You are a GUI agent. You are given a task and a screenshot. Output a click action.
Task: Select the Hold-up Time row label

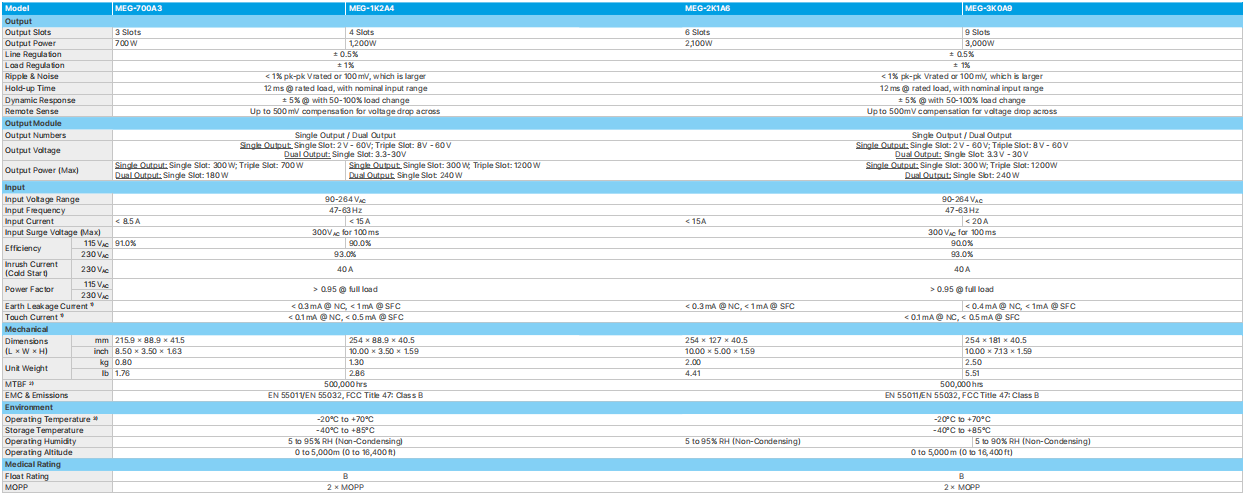[30, 88]
